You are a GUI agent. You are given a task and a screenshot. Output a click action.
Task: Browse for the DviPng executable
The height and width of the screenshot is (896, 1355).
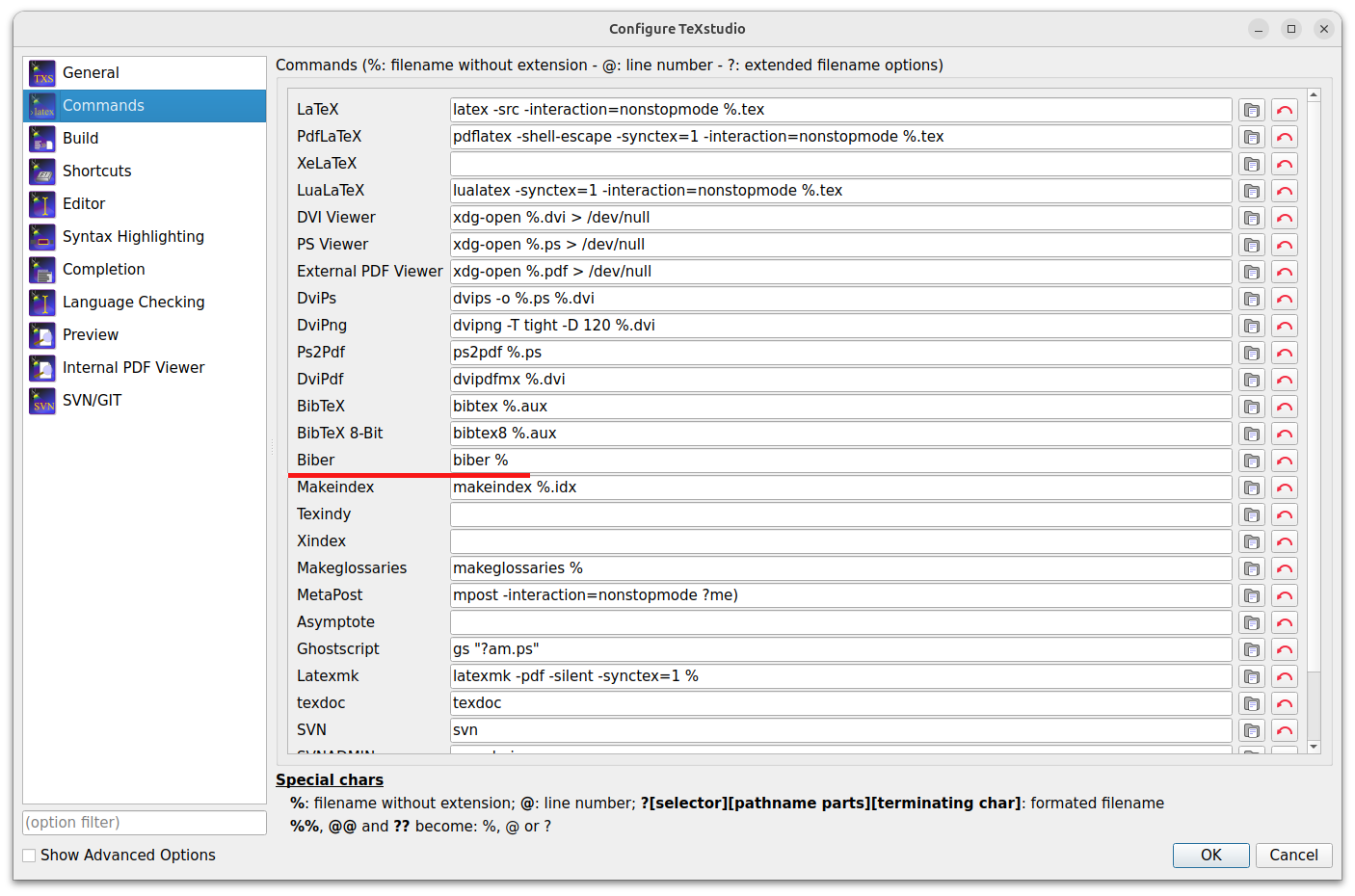1251,326
